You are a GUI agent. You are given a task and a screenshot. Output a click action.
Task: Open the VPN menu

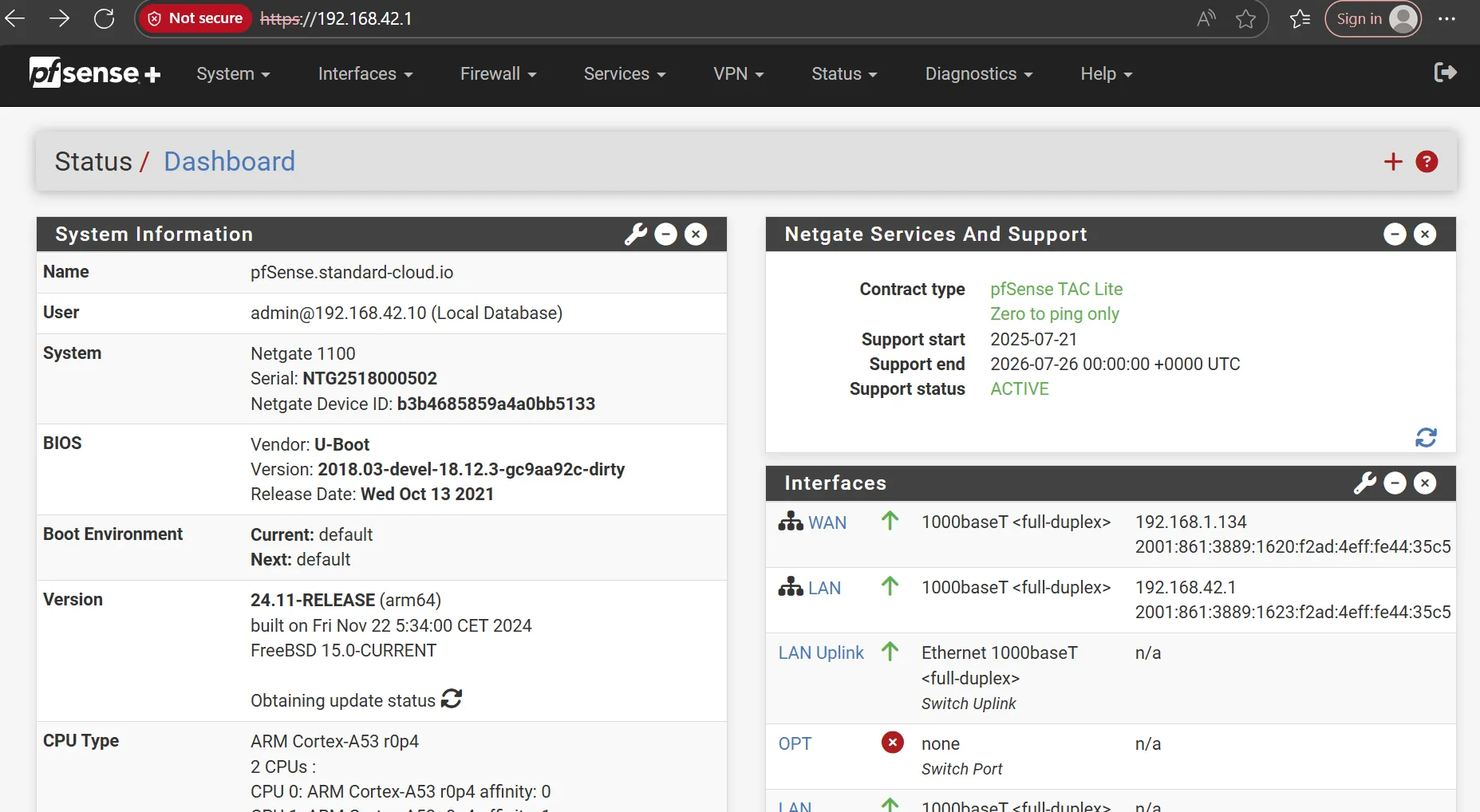(x=737, y=73)
